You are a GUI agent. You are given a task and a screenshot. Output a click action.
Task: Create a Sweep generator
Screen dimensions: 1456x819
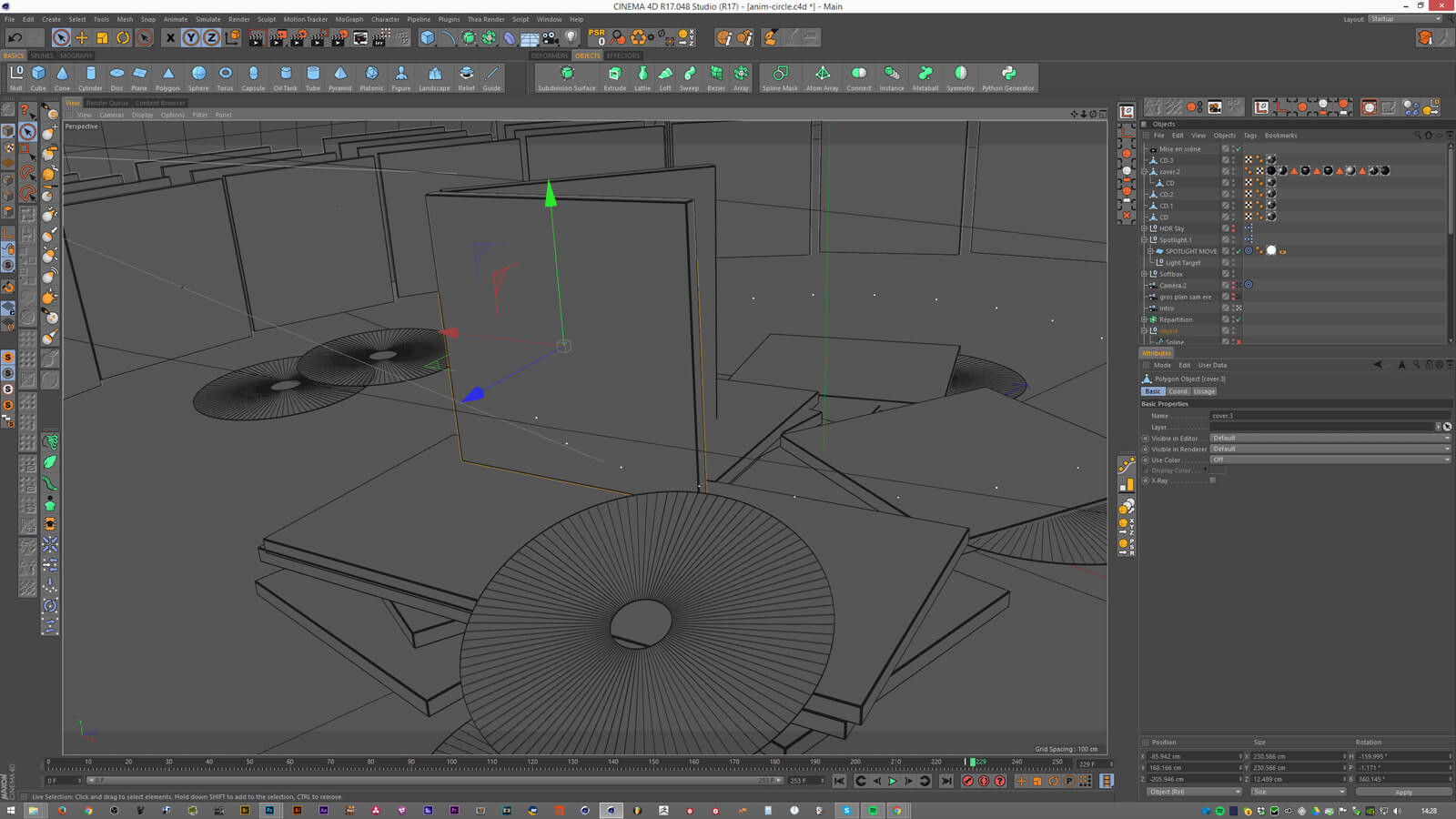pyautogui.click(x=690, y=78)
